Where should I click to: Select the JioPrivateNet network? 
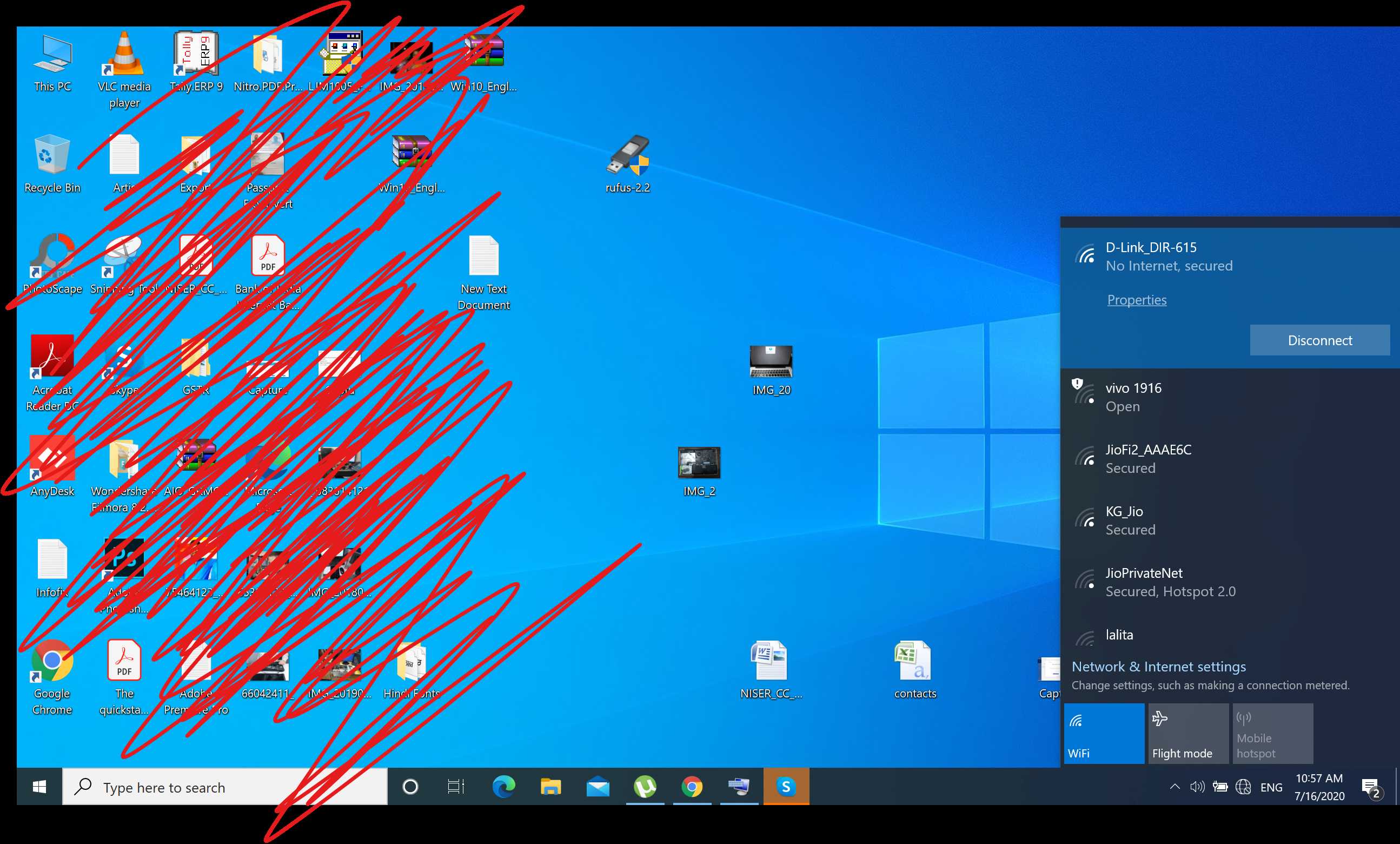point(1230,582)
